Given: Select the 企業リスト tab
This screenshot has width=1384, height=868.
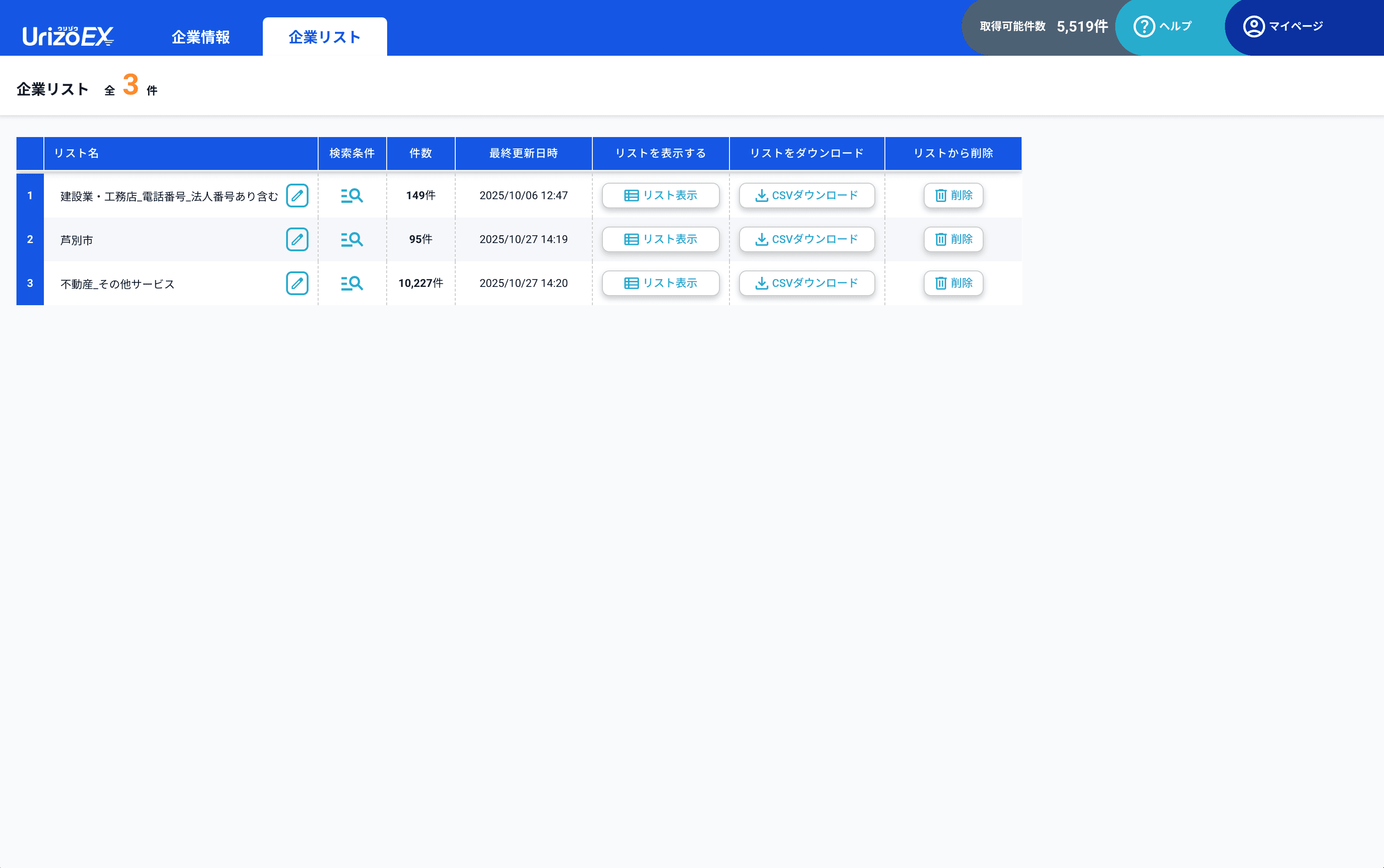Looking at the screenshot, I should [325, 37].
